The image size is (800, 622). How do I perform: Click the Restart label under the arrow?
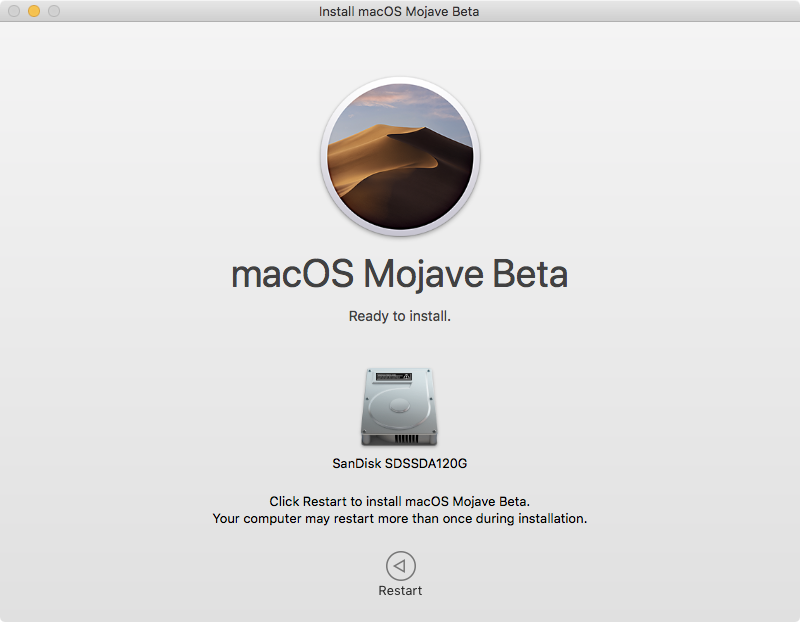click(400, 590)
